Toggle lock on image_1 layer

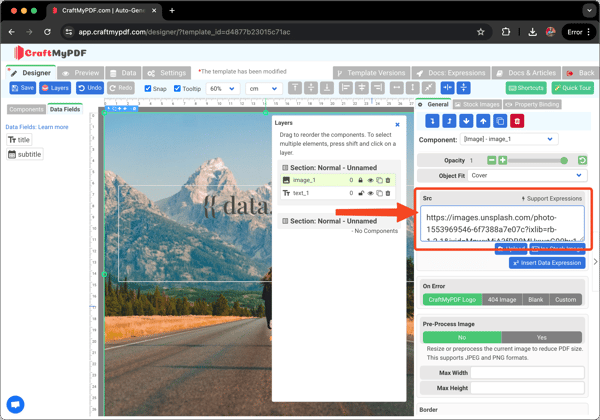[x=360, y=180]
